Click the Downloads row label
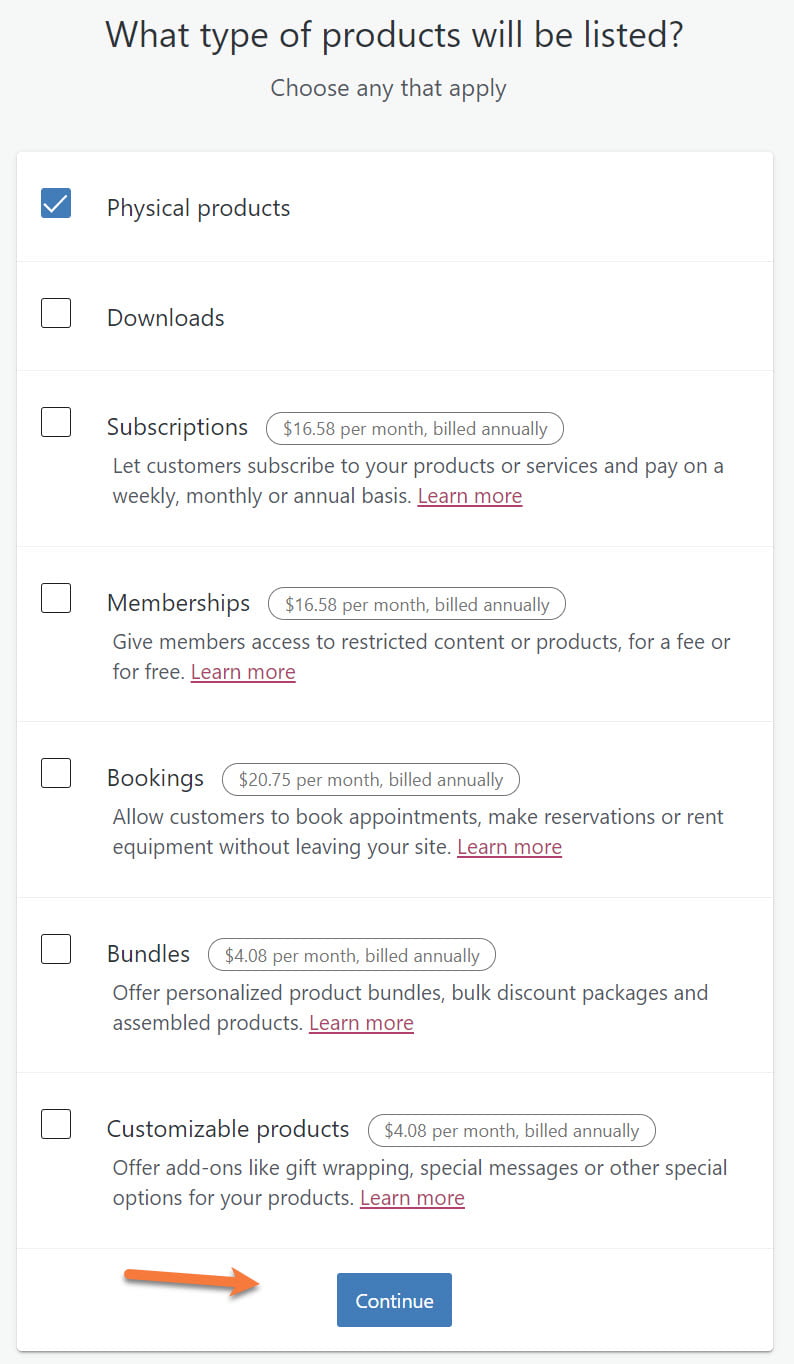 click(165, 317)
